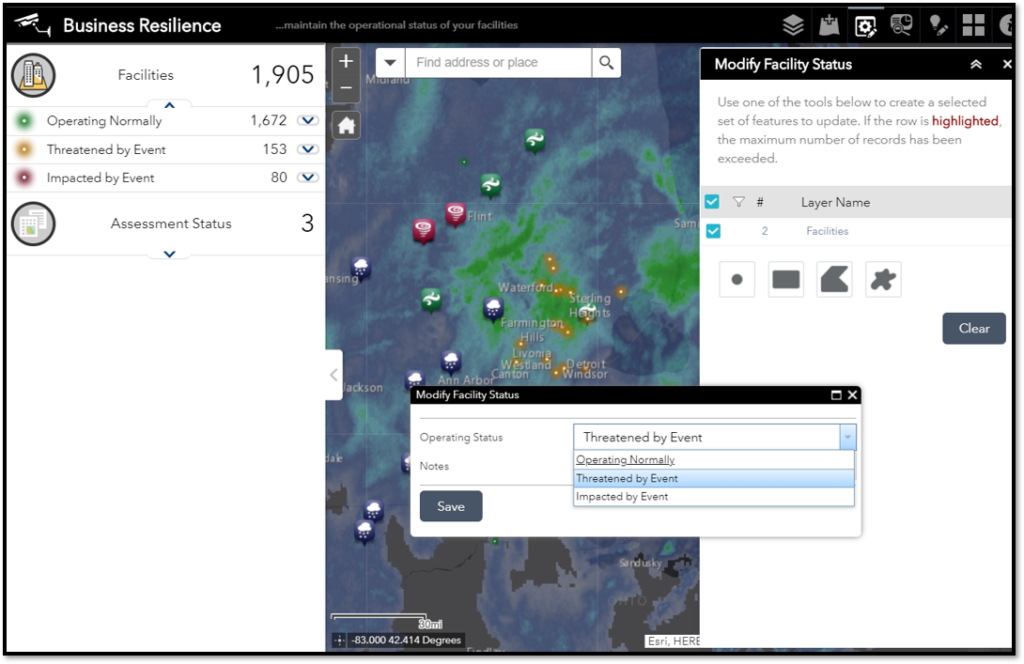The width and height of the screenshot is (1024, 664).
Task: Open the Layers panel icon in the toolbar
Action: tap(793, 24)
